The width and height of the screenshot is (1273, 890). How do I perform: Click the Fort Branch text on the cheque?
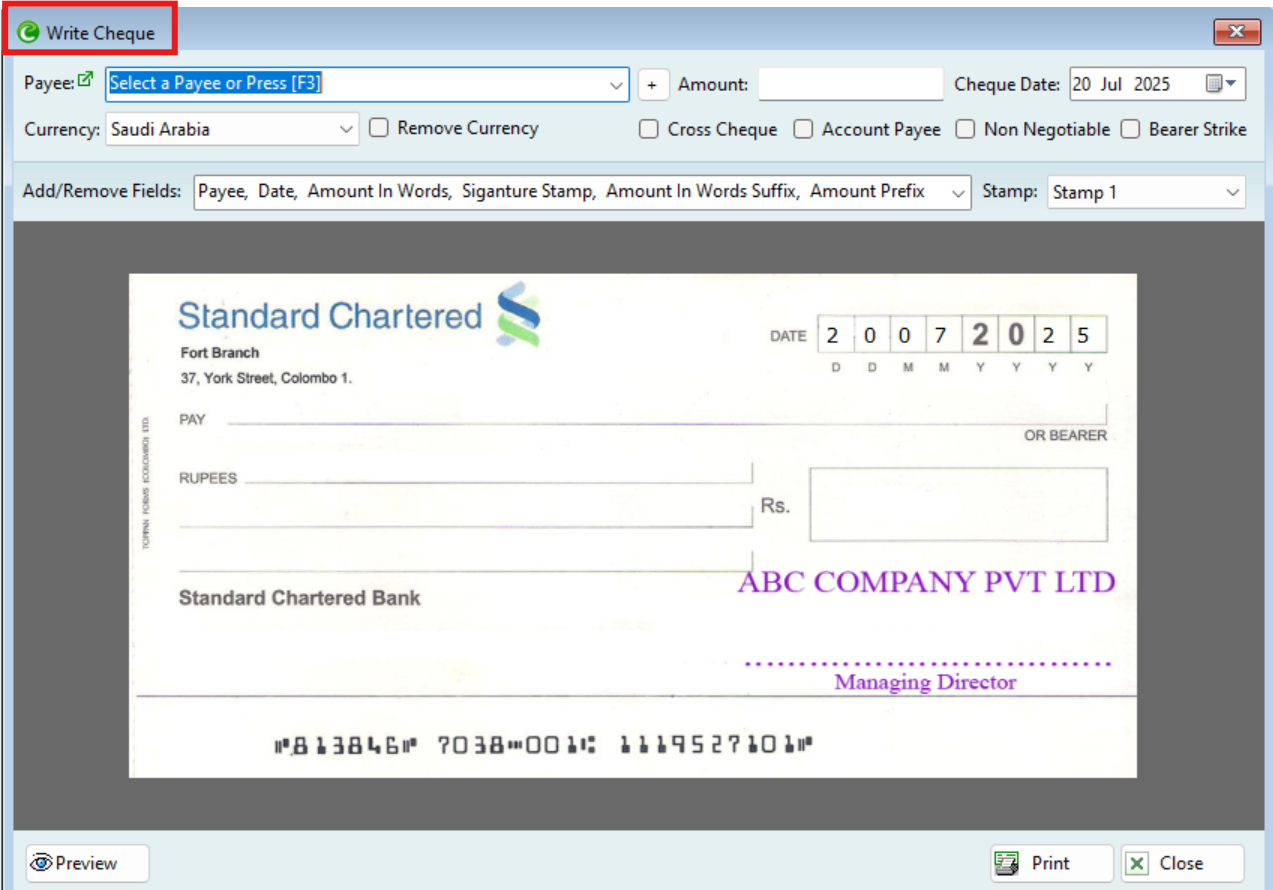(220, 353)
